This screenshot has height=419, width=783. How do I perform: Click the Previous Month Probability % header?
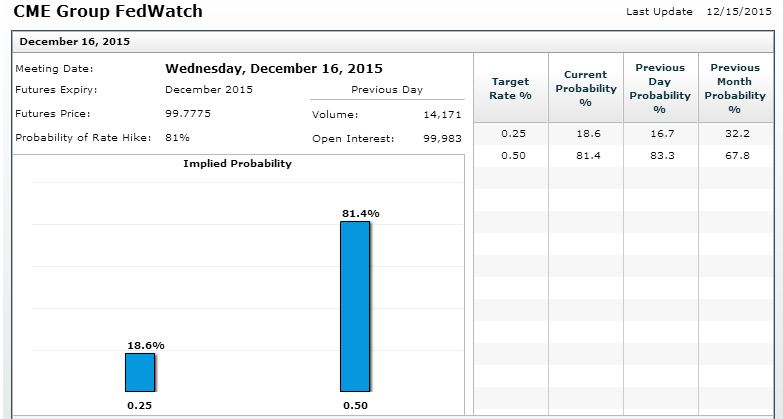(x=735, y=88)
